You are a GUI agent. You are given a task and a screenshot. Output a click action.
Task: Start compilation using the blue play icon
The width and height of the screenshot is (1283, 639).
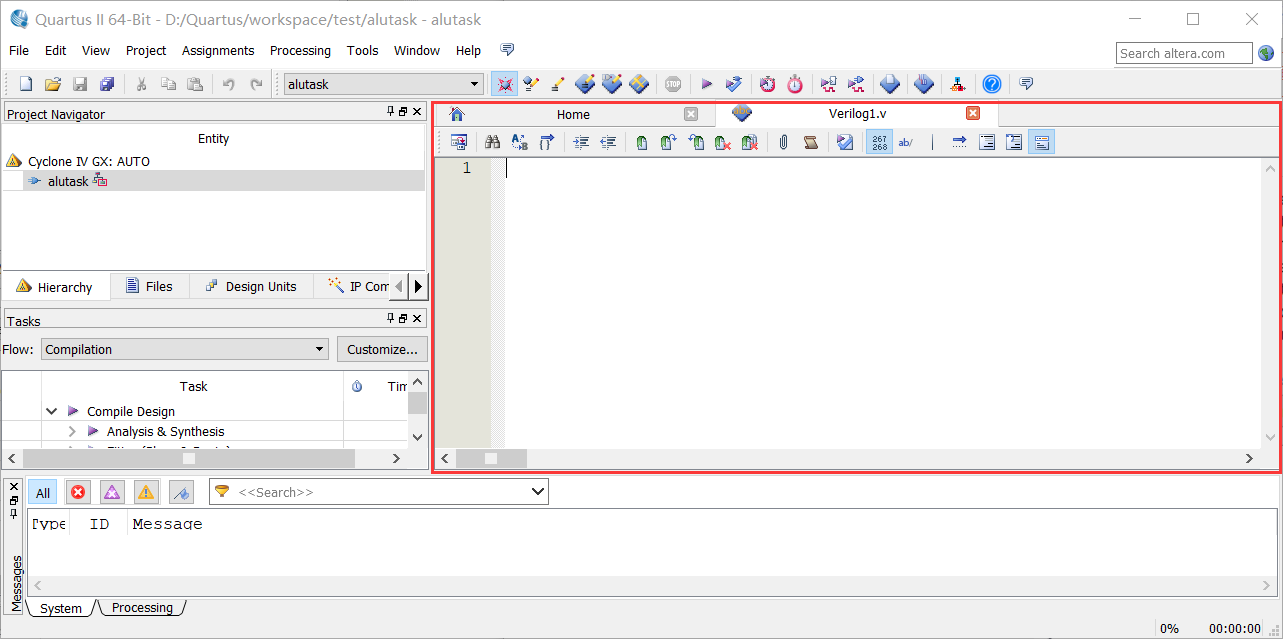point(707,84)
